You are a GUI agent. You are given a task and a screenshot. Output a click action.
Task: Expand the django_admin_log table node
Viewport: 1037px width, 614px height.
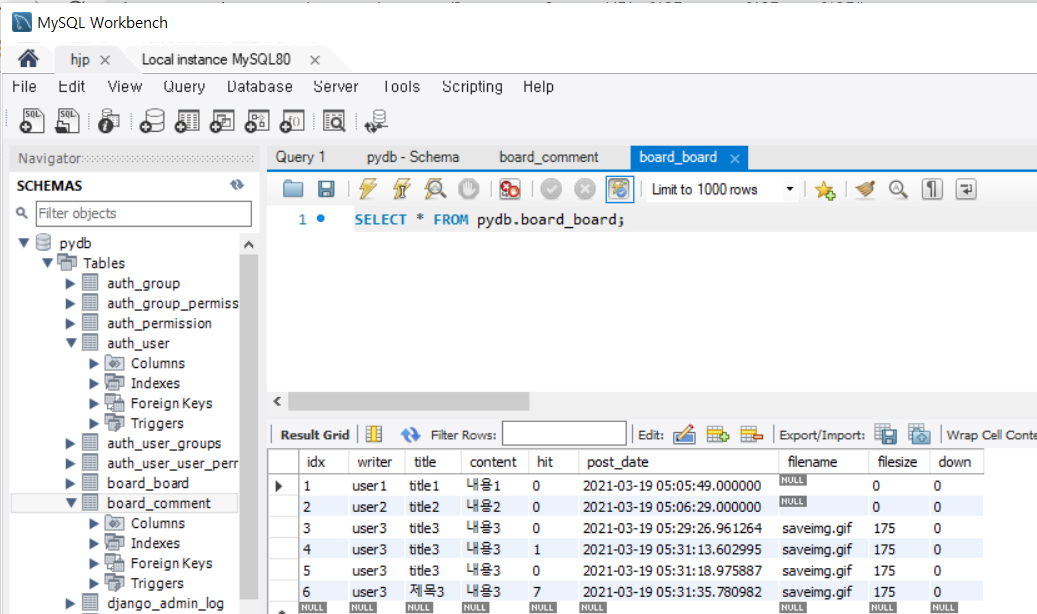point(70,603)
